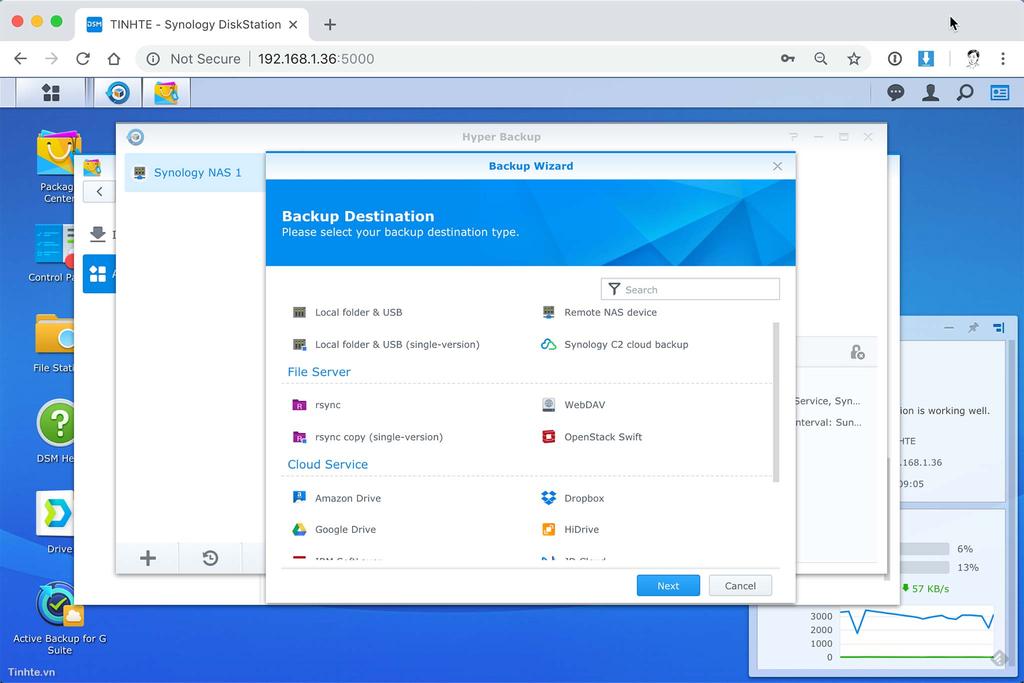Focus the destination Search field
The image size is (1024, 683).
[690, 289]
